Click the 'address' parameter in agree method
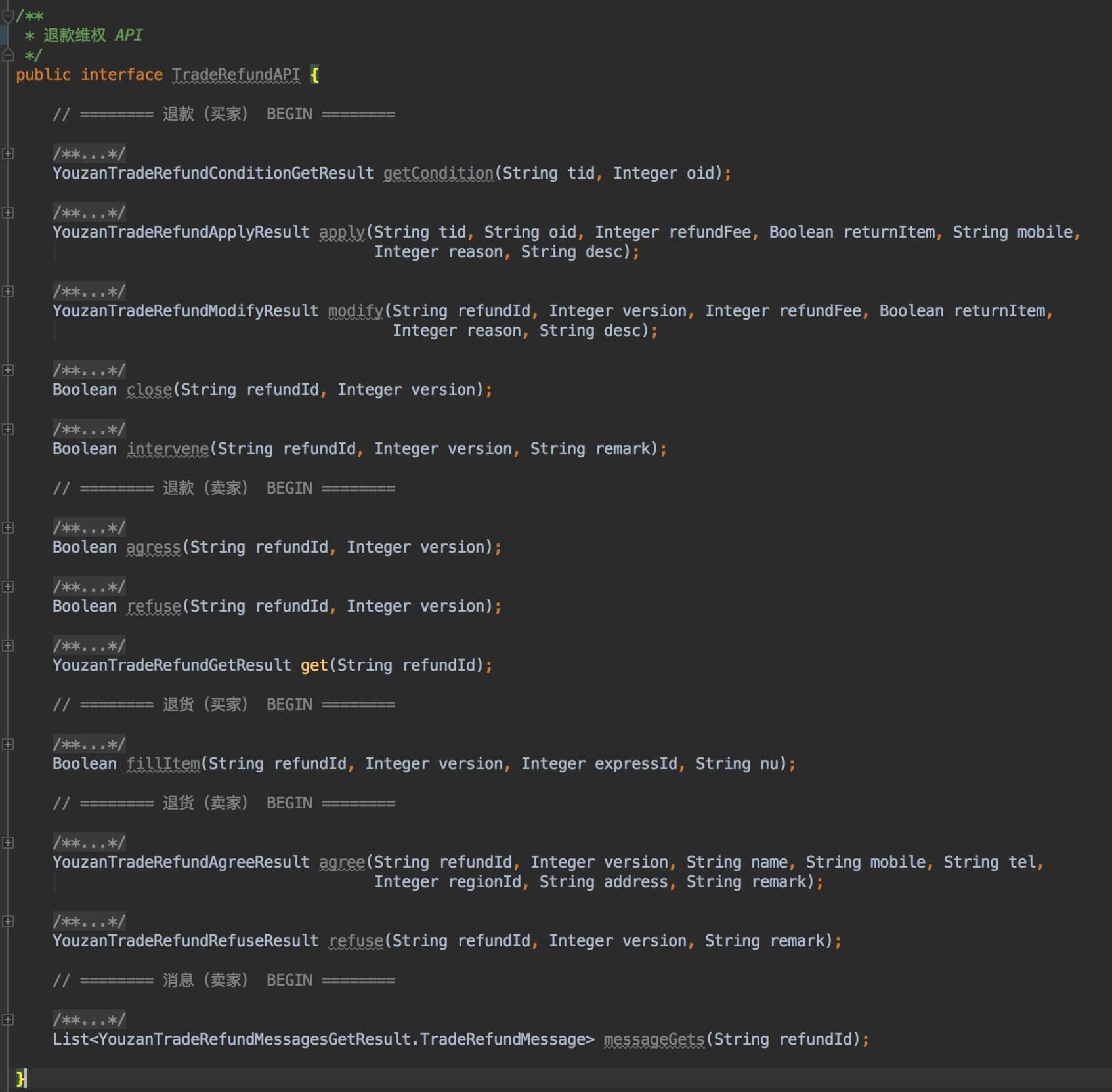Screen dimensions: 1112x1092 [635, 882]
